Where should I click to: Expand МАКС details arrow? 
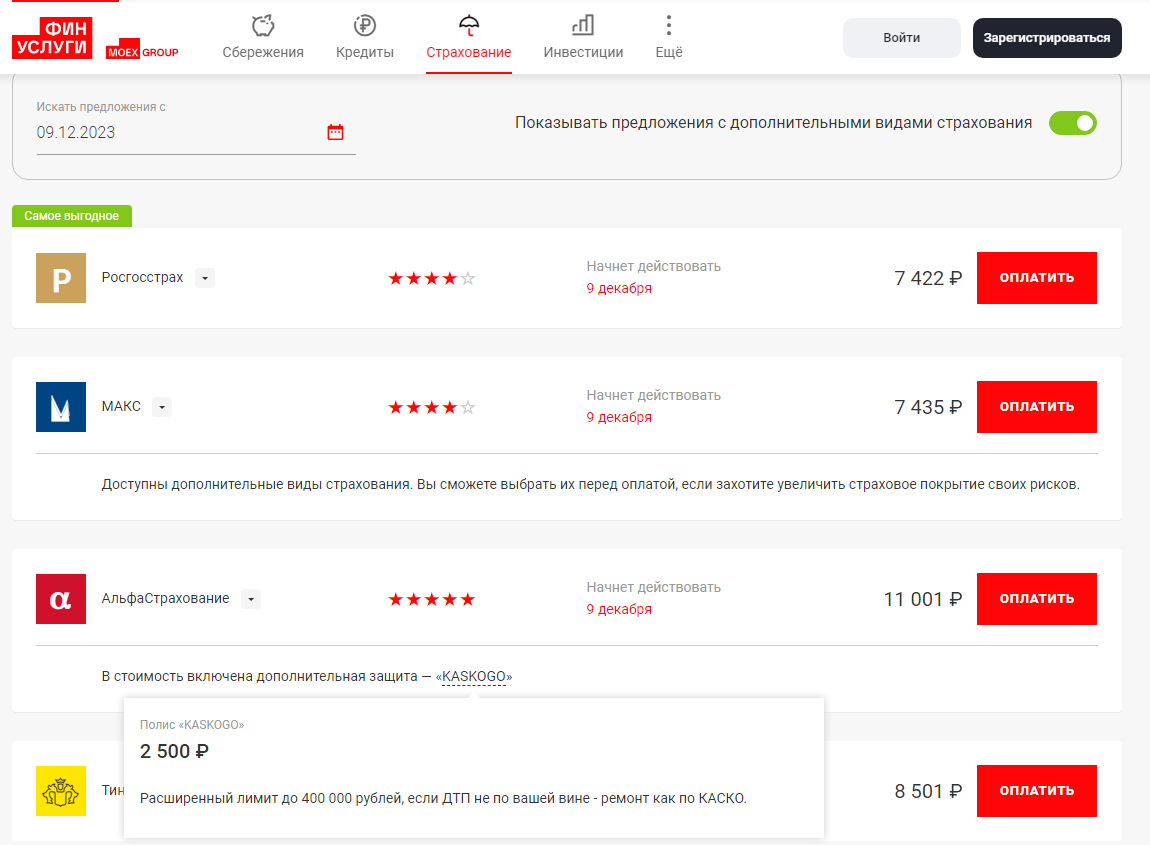pyautogui.click(x=162, y=407)
